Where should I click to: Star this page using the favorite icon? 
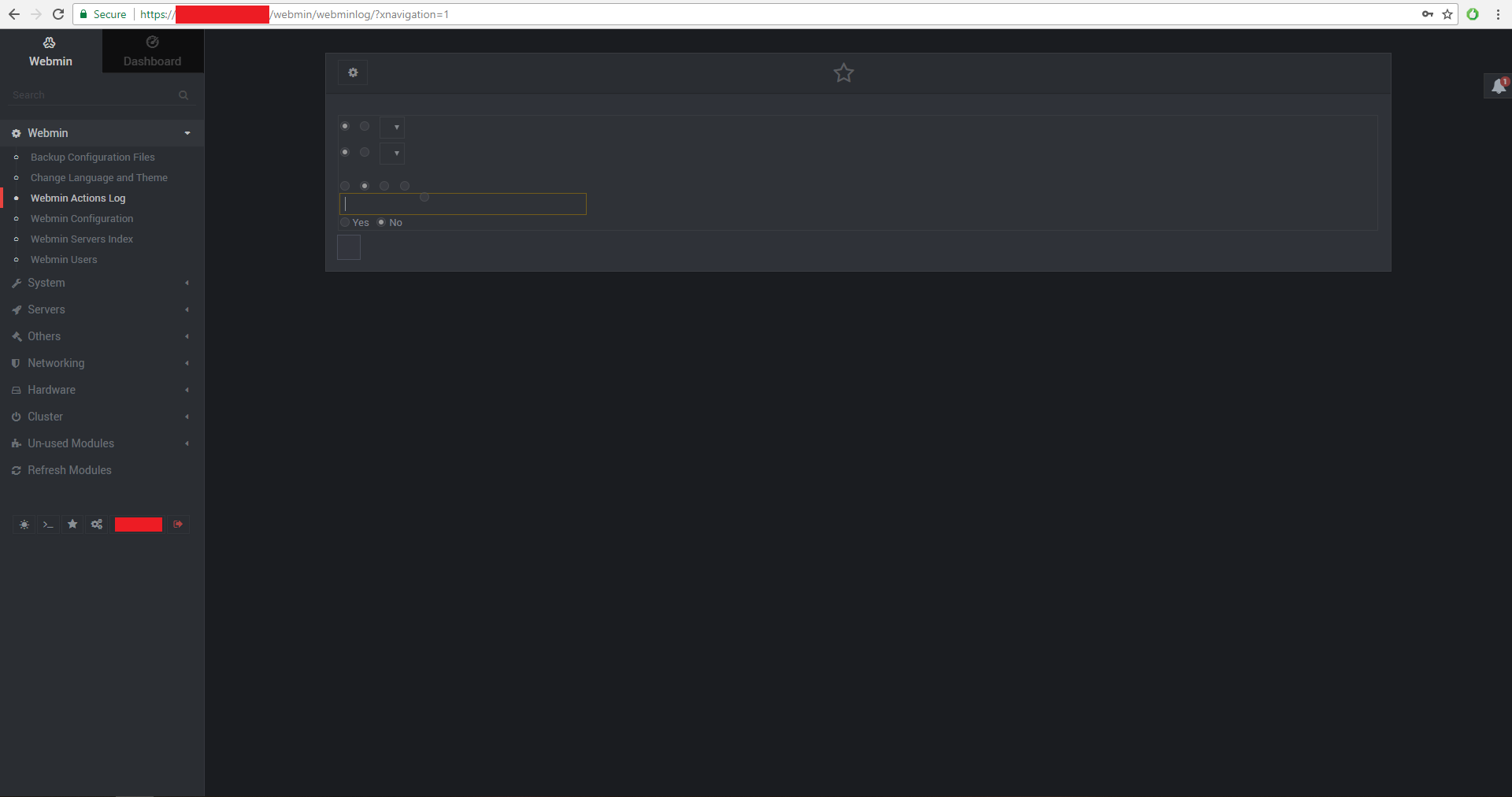coord(843,73)
